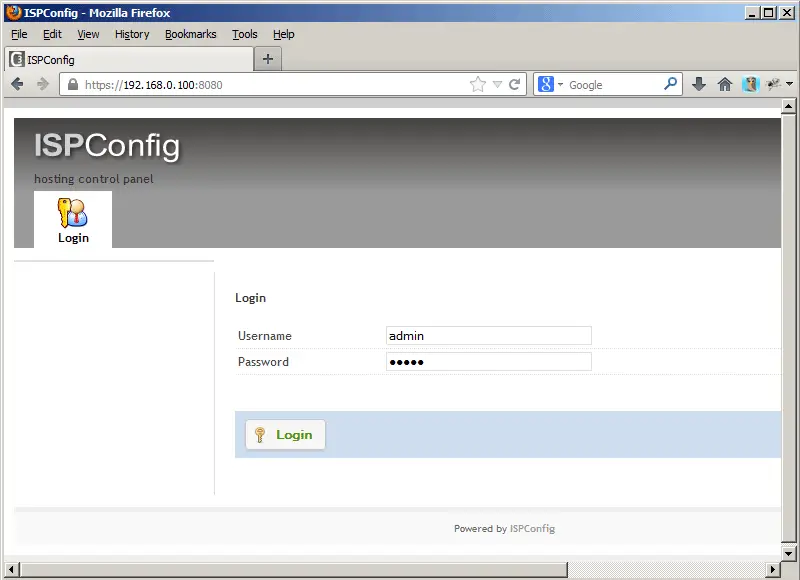Run the search with the magnifier icon
Screen dimensions: 800x580
point(671,85)
